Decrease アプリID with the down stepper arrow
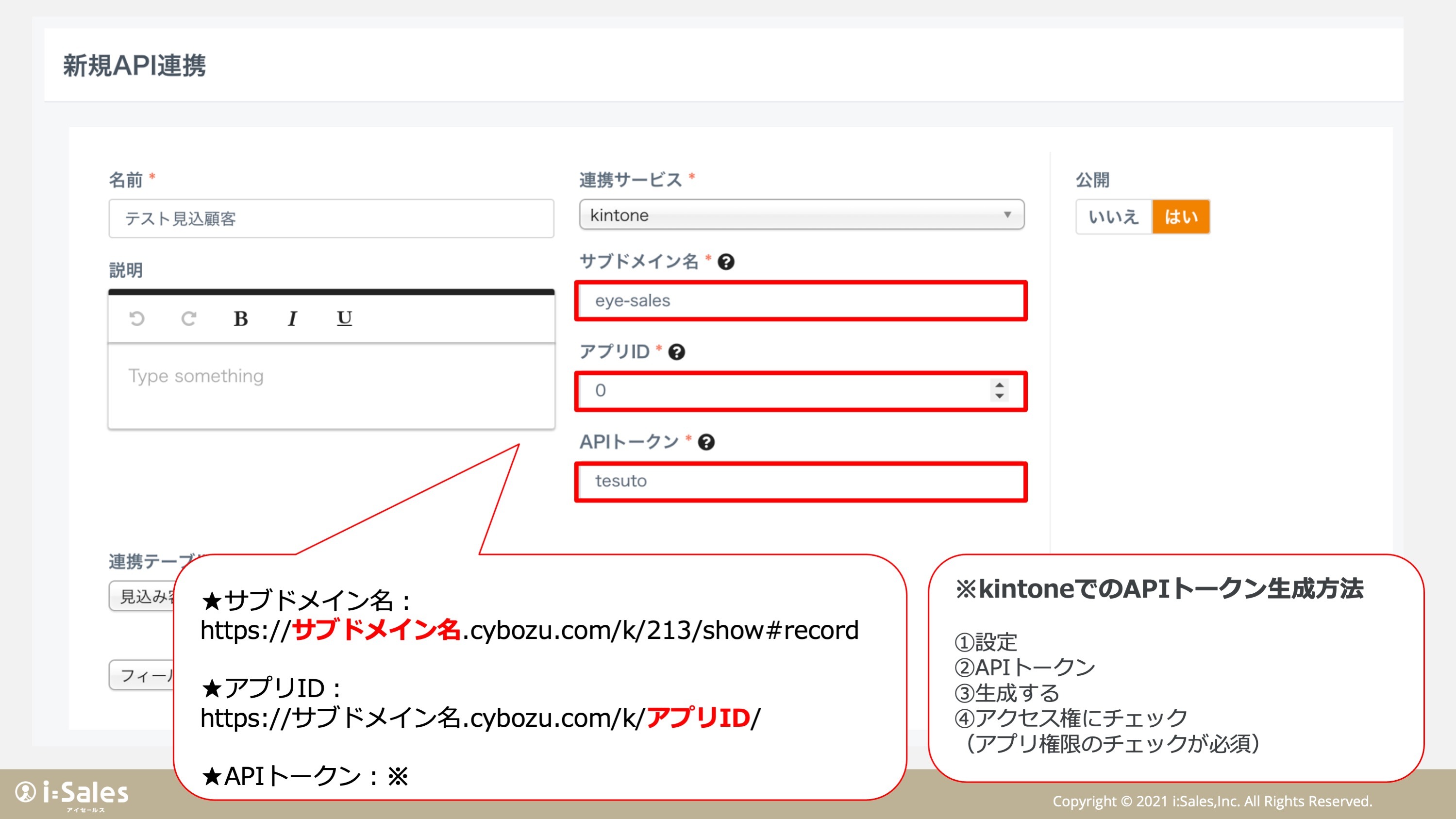This screenshot has height=819, width=1456. point(999,396)
